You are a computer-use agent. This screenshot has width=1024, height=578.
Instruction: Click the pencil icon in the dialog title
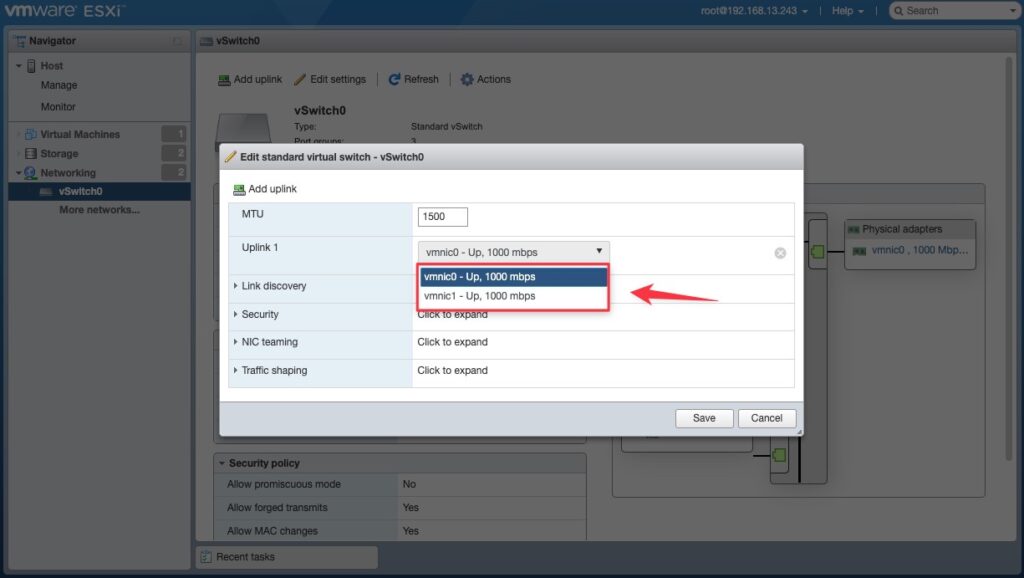point(231,157)
